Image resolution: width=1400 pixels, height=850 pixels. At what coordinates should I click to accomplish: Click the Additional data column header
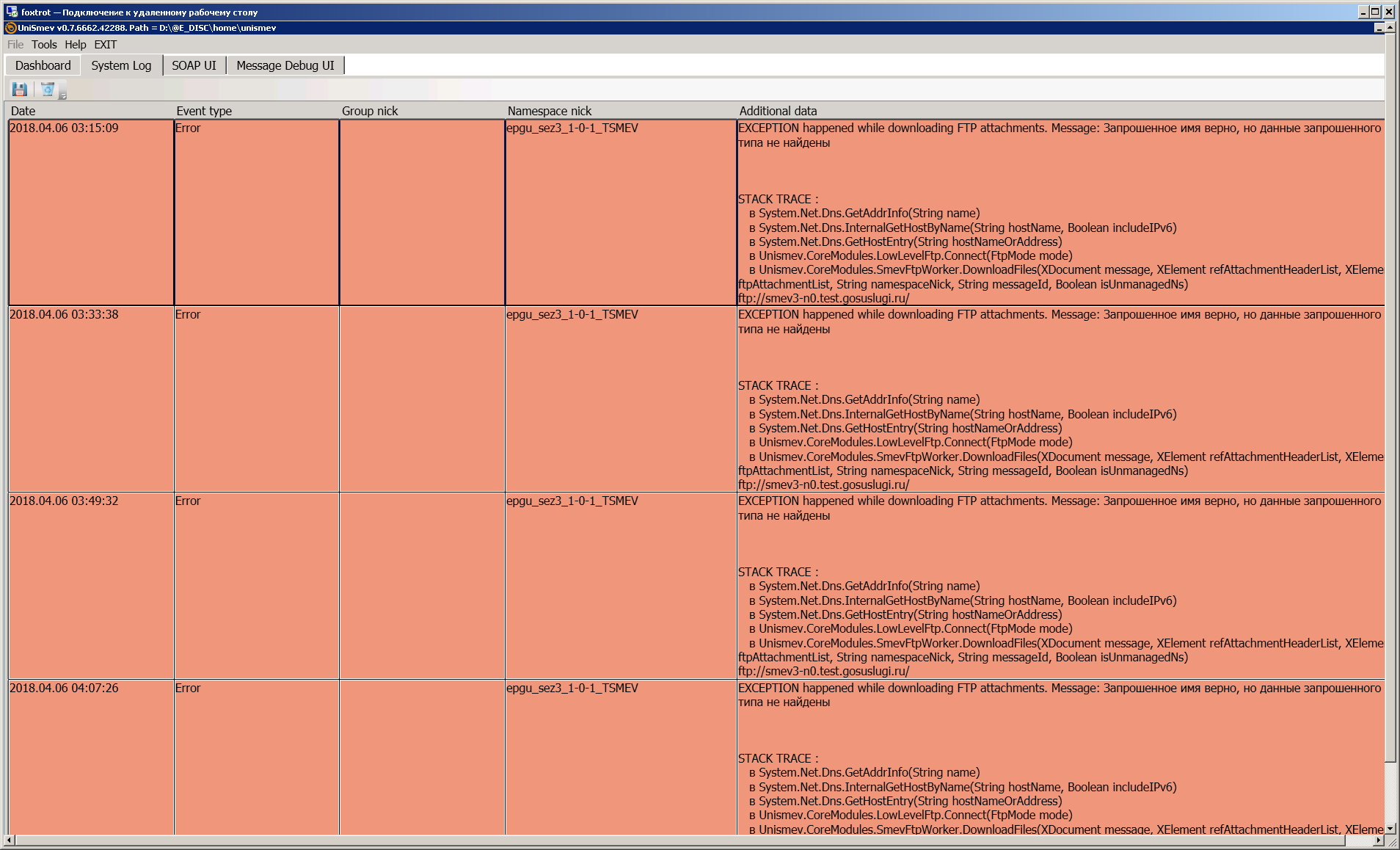tap(1061, 111)
